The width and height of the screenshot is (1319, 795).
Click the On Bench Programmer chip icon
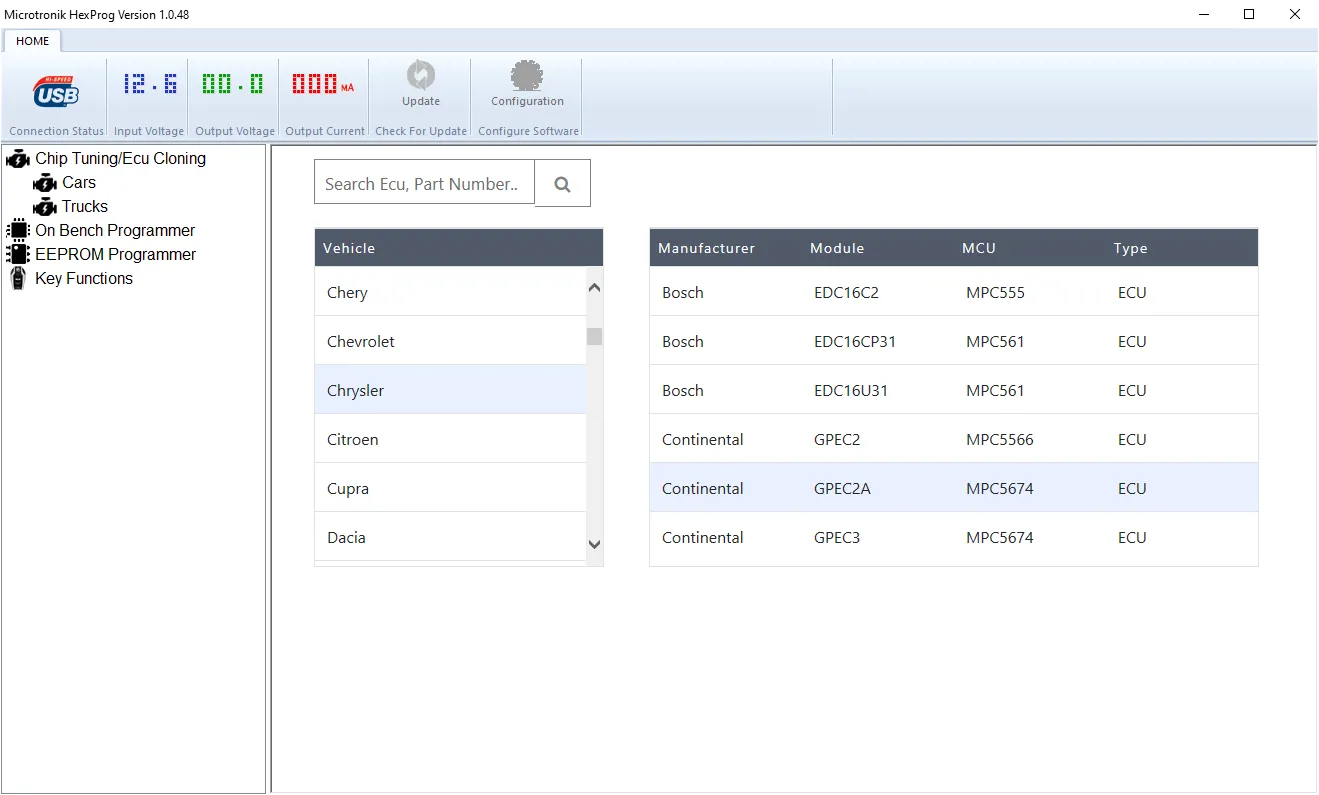coord(18,230)
